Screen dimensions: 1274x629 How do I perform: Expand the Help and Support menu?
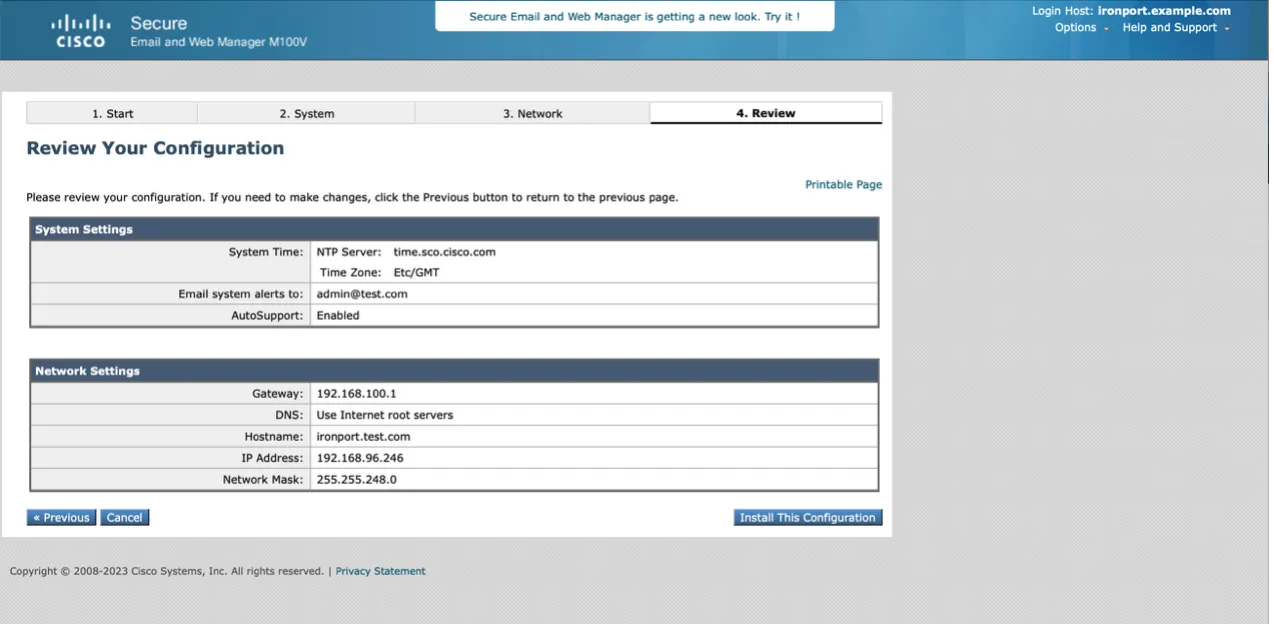point(1174,28)
